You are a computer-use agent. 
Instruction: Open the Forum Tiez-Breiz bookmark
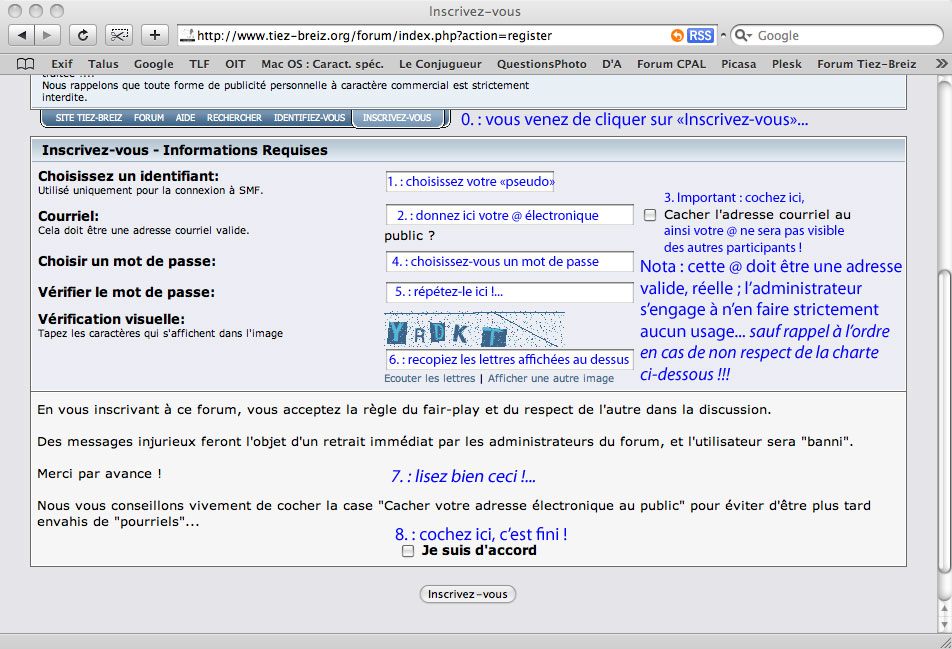(x=866, y=64)
